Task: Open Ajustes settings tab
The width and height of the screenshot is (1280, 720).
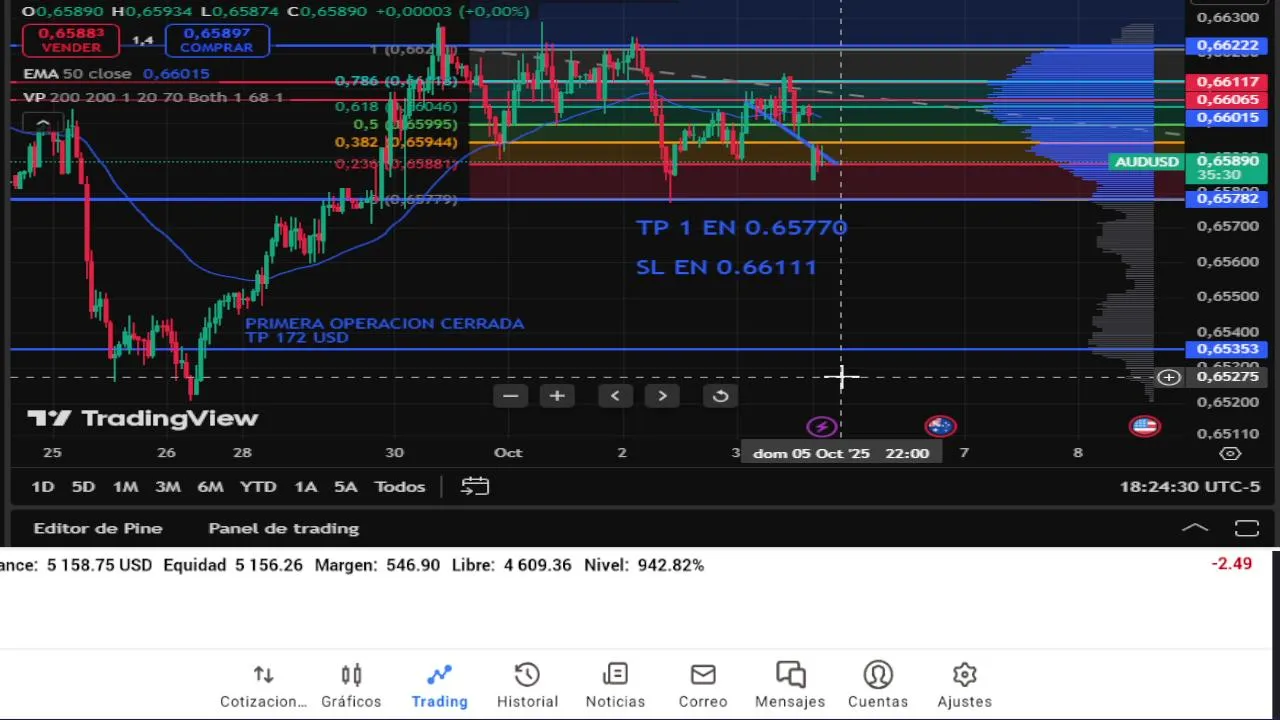Action: 964,686
